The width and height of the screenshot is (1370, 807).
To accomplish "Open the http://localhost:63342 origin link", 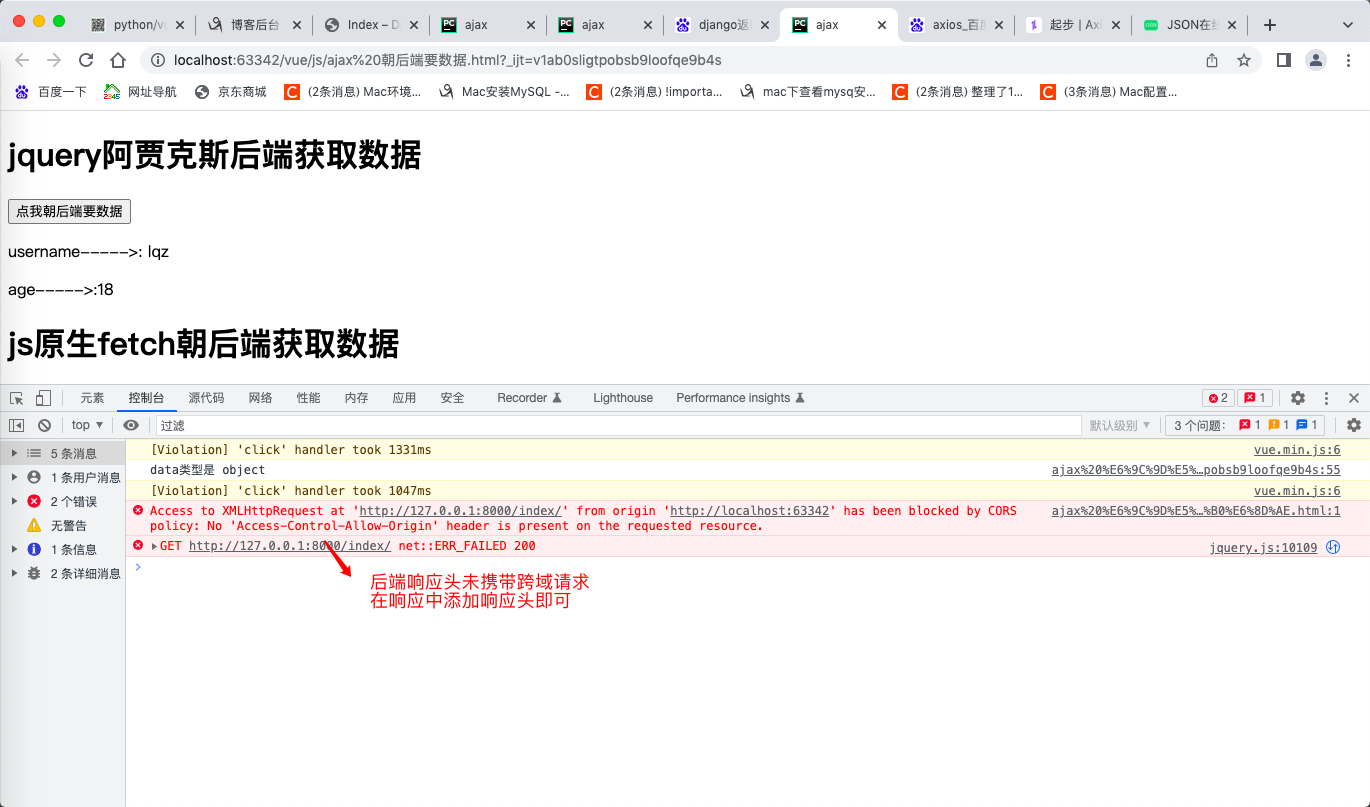I will 749,511.
